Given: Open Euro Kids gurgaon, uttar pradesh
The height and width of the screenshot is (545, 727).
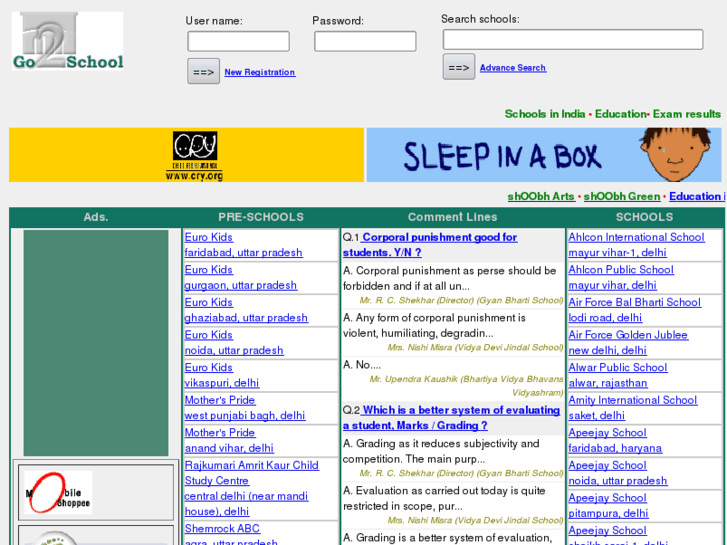Looking at the screenshot, I should point(241,277).
